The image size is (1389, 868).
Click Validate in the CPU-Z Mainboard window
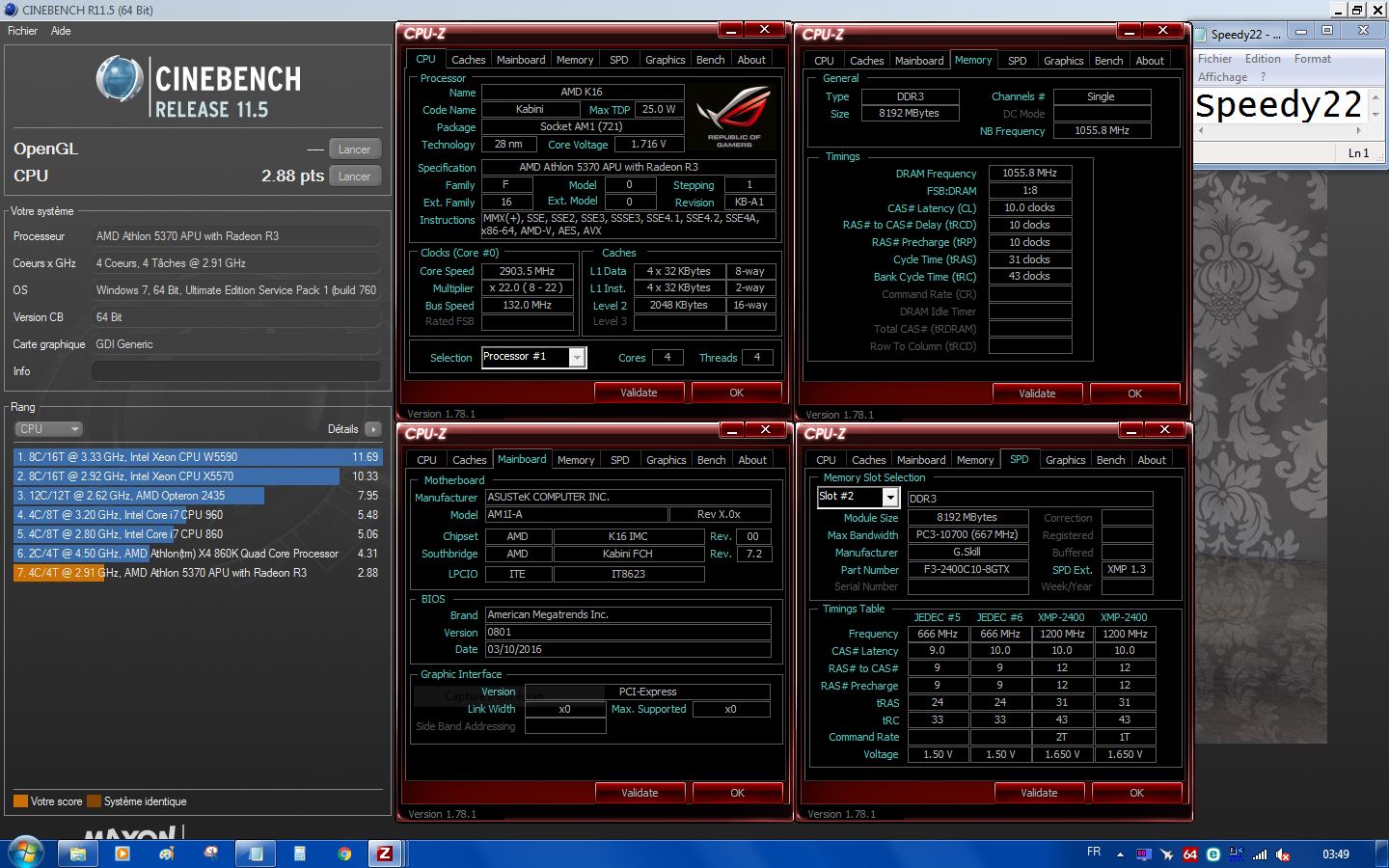[640, 793]
